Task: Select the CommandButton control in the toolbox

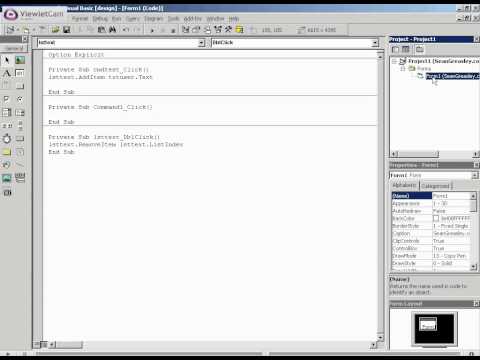Action: (20, 86)
